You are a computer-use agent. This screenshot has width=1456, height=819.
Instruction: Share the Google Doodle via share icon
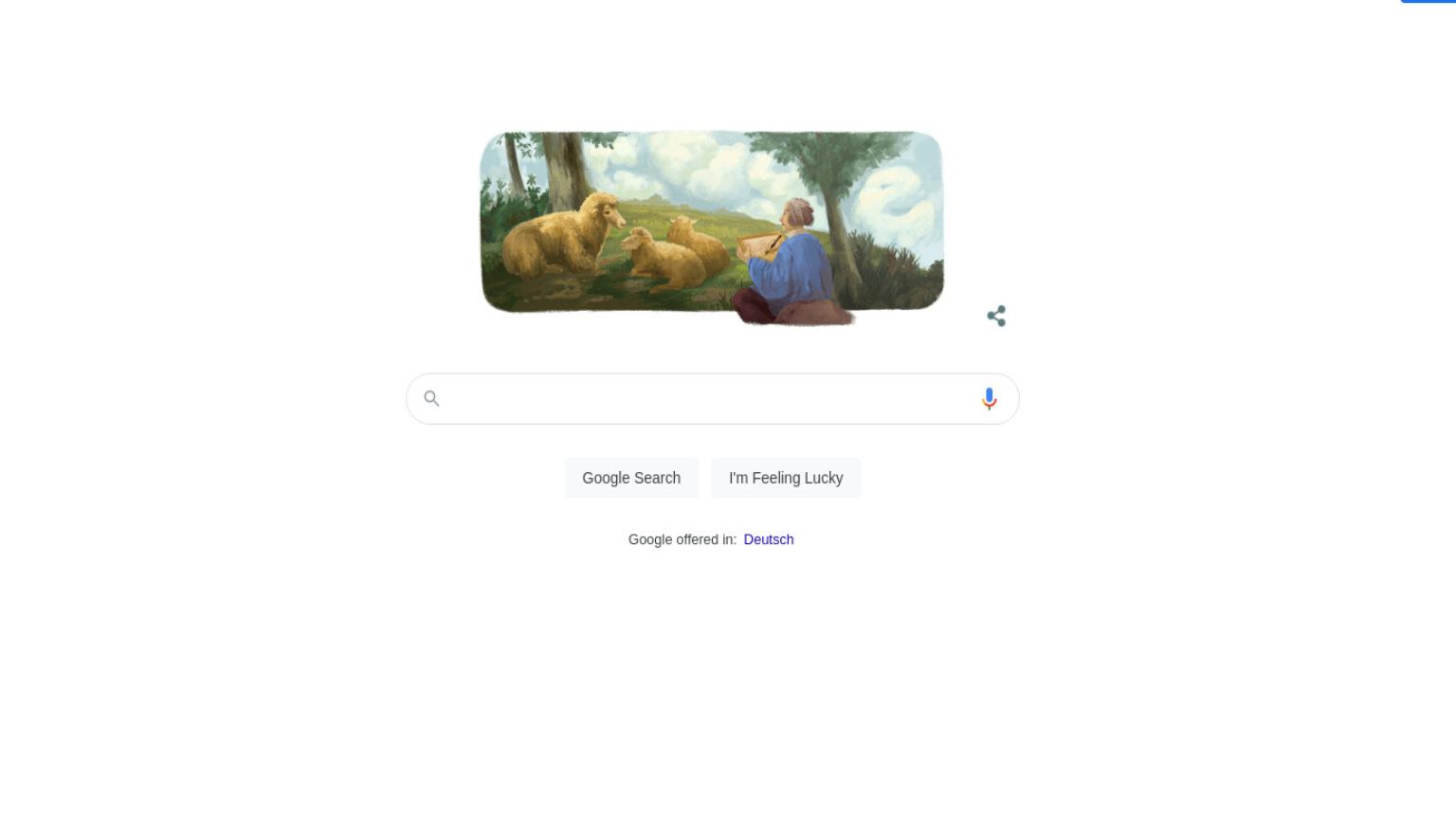pyautogui.click(x=996, y=317)
